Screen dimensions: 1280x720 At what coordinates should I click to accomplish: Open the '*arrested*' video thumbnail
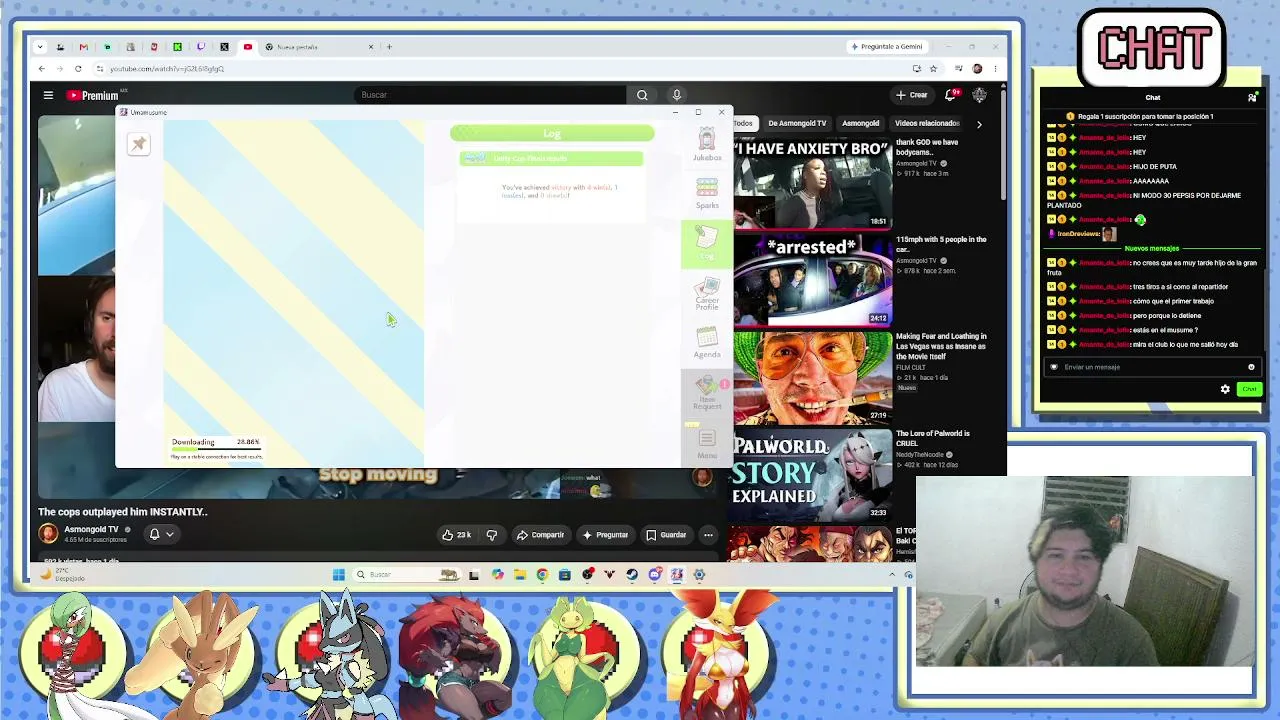812,280
